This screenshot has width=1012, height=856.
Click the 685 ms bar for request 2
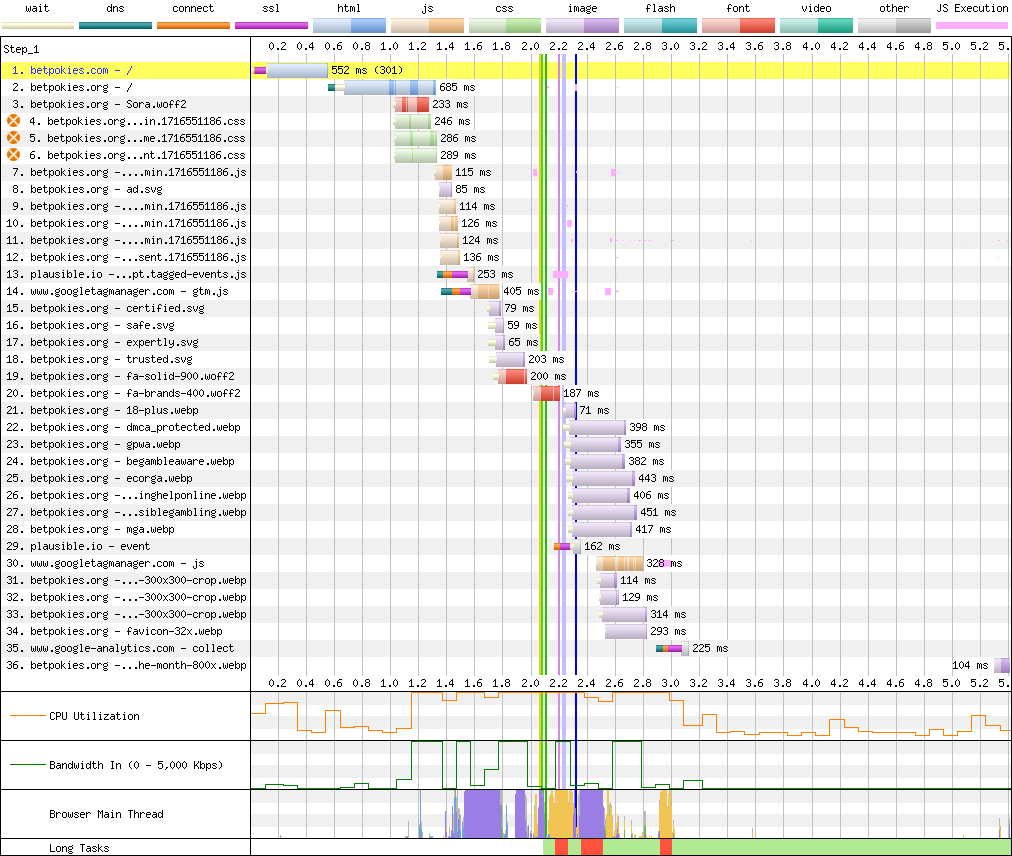point(382,87)
